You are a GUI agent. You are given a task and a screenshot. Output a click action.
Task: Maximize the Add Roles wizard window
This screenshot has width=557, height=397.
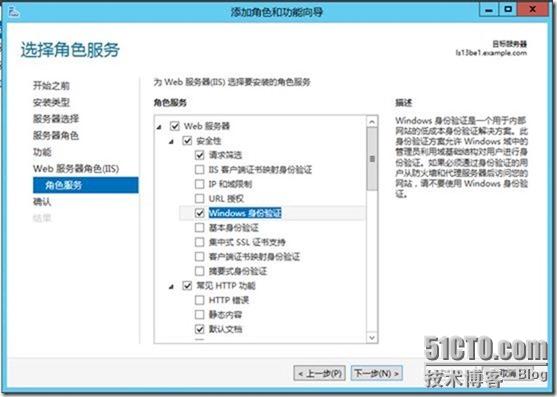pos(508,10)
